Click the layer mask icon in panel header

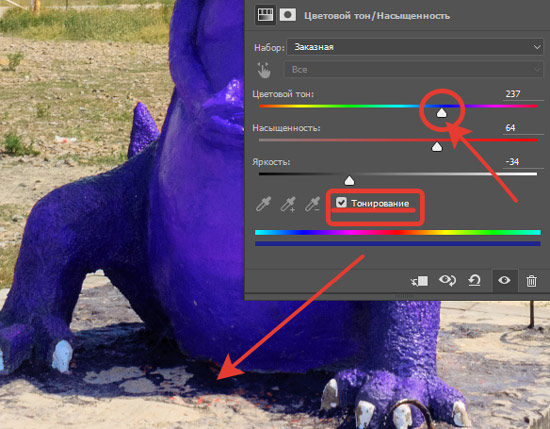coord(288,15)
